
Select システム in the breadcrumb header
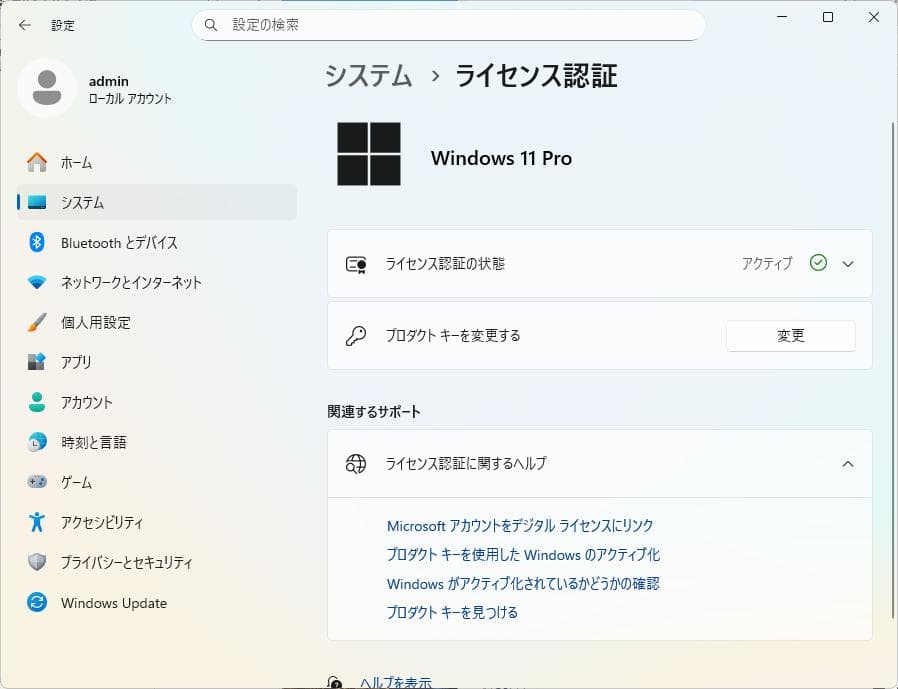(367, 76)
